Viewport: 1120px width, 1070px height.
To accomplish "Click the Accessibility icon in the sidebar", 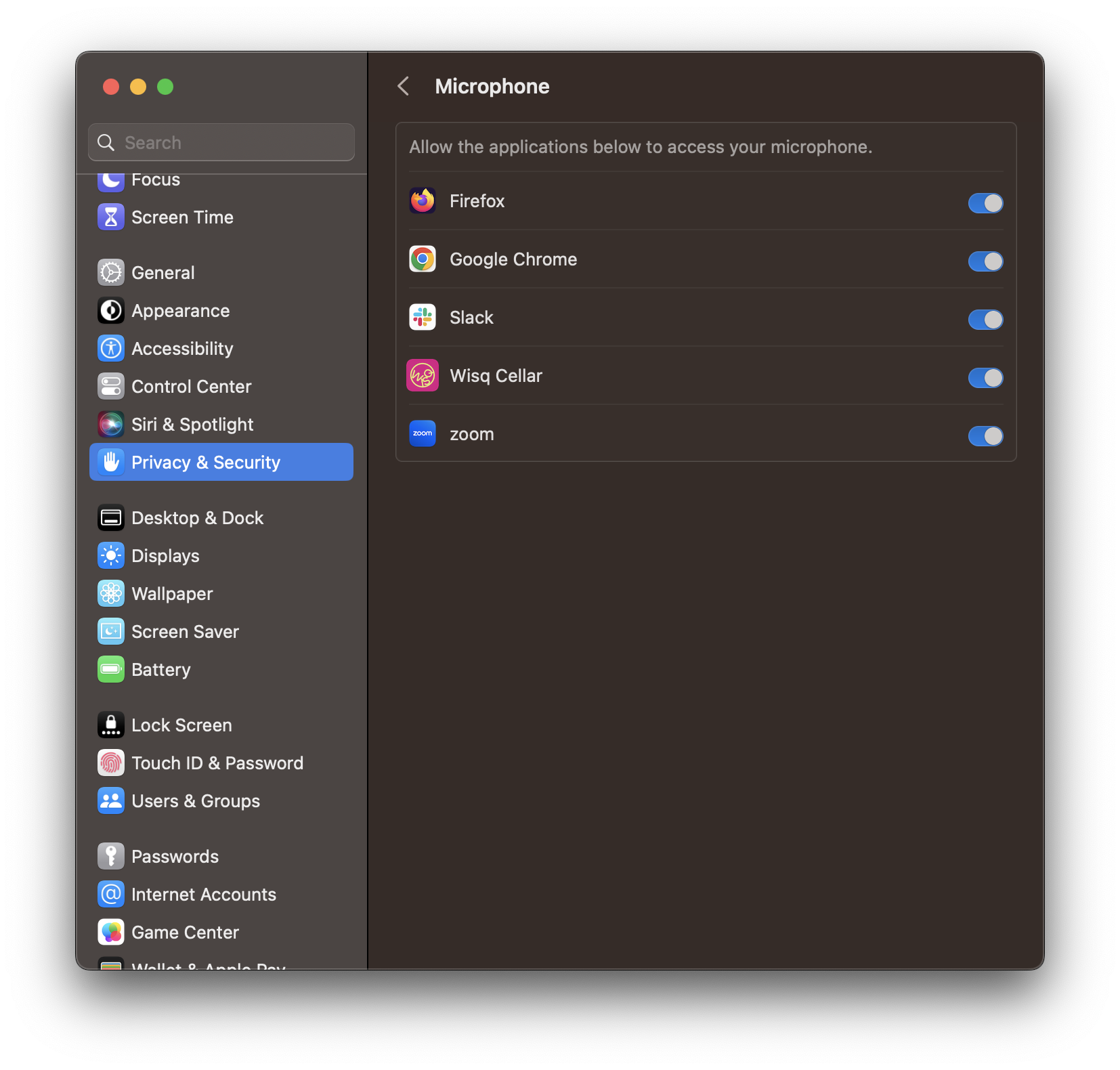I will (111, 348).
